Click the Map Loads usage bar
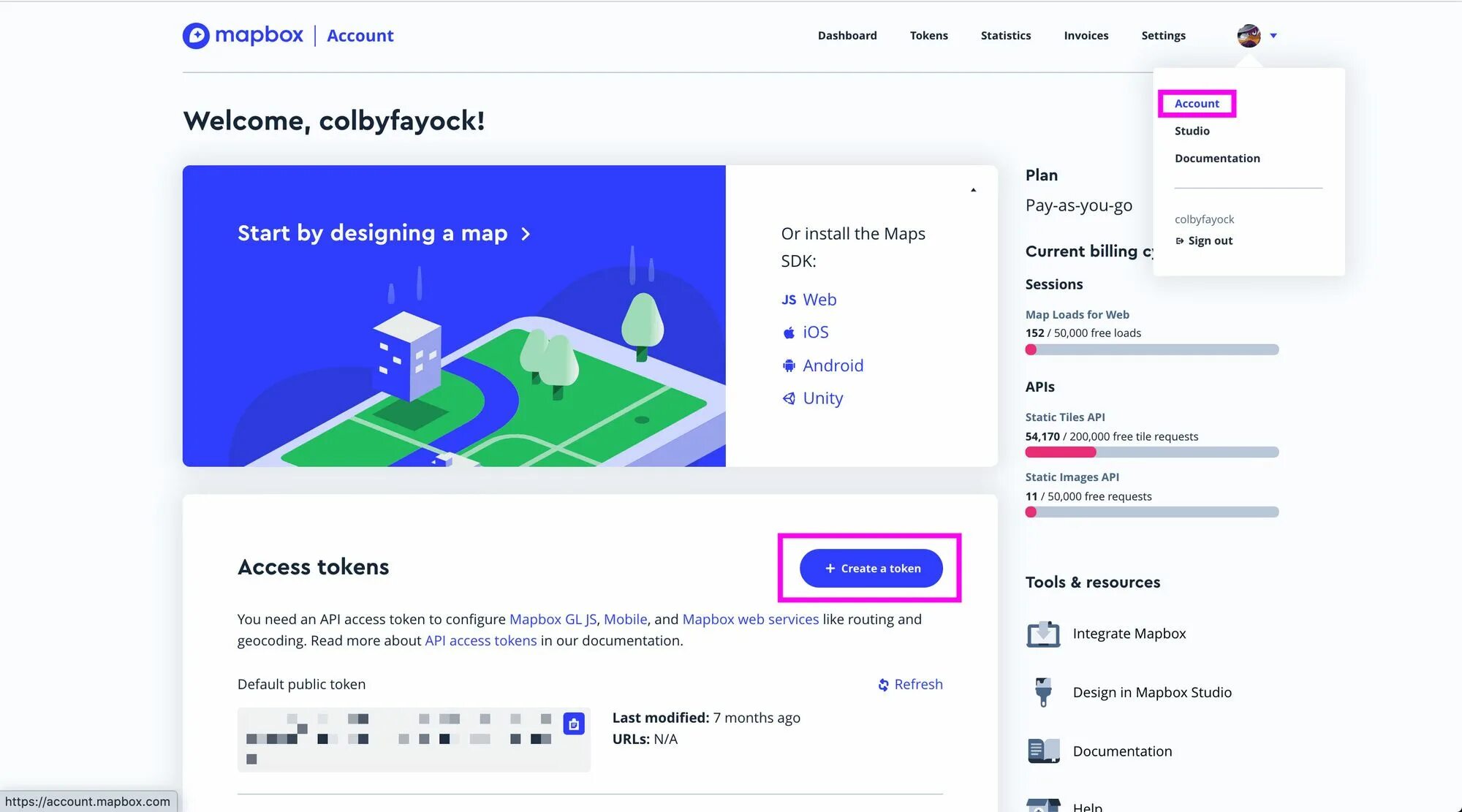Image resolution: width=1462 pixels, height=812 pixels. [x=1152, y=350]
